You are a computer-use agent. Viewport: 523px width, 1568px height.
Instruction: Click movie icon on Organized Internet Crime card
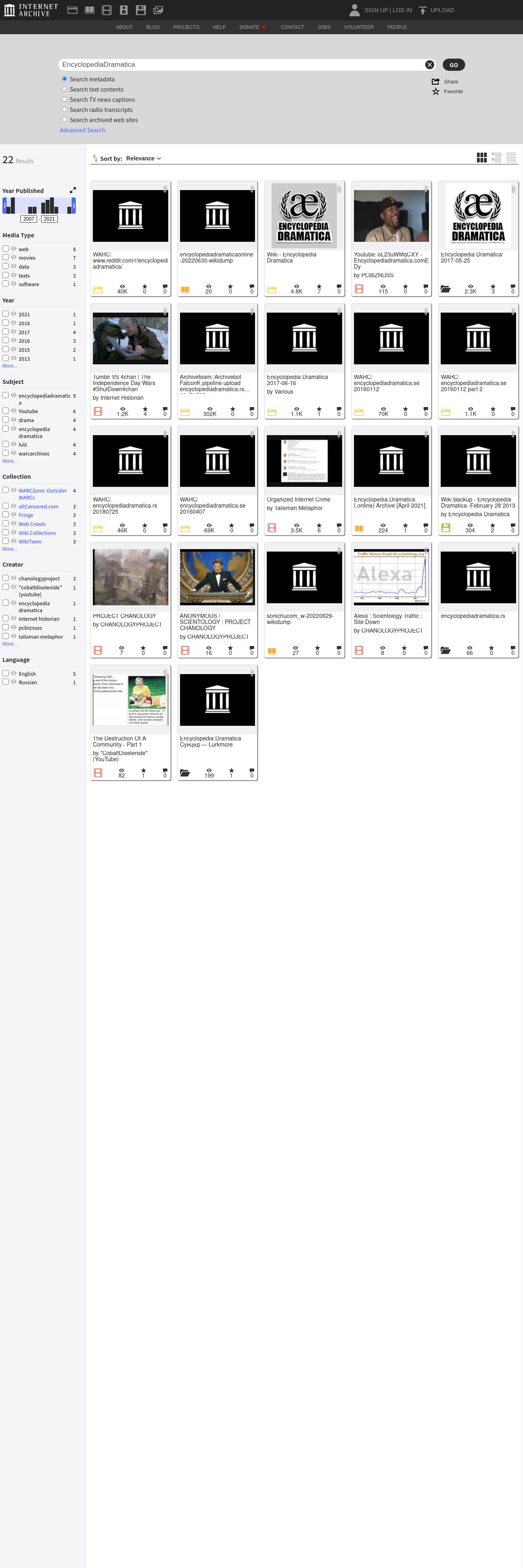click(272, 528)
